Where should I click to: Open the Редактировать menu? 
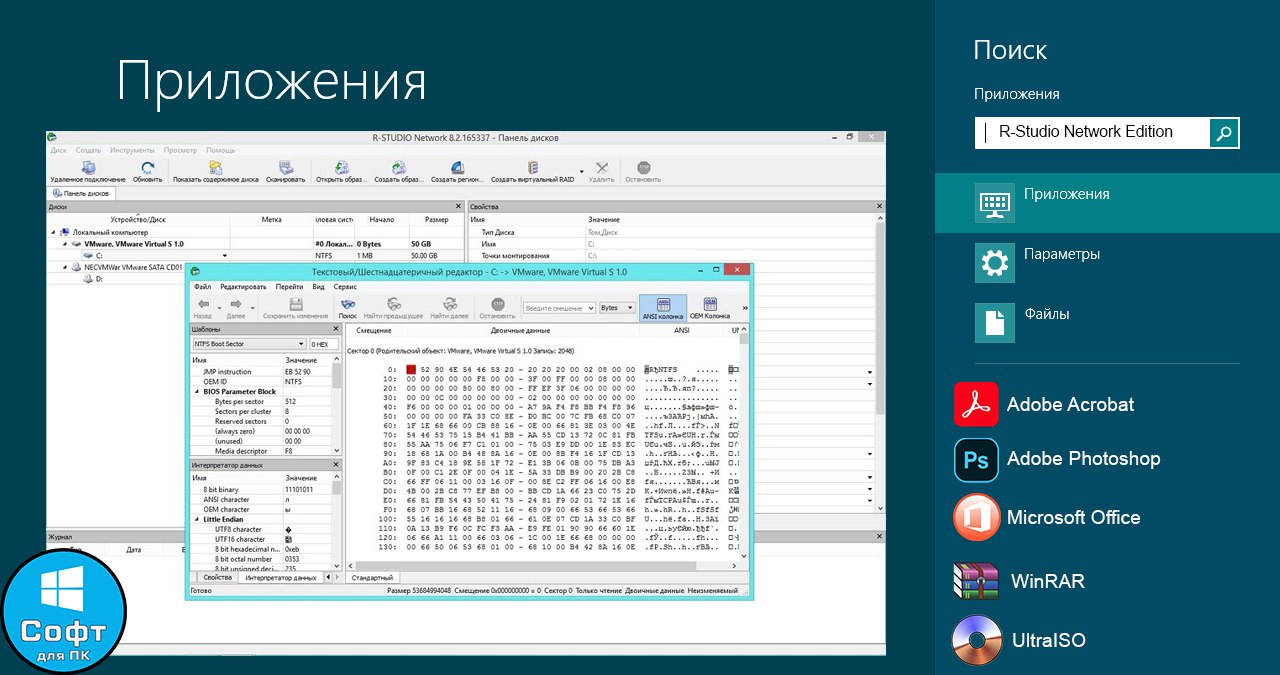(243, 286)
